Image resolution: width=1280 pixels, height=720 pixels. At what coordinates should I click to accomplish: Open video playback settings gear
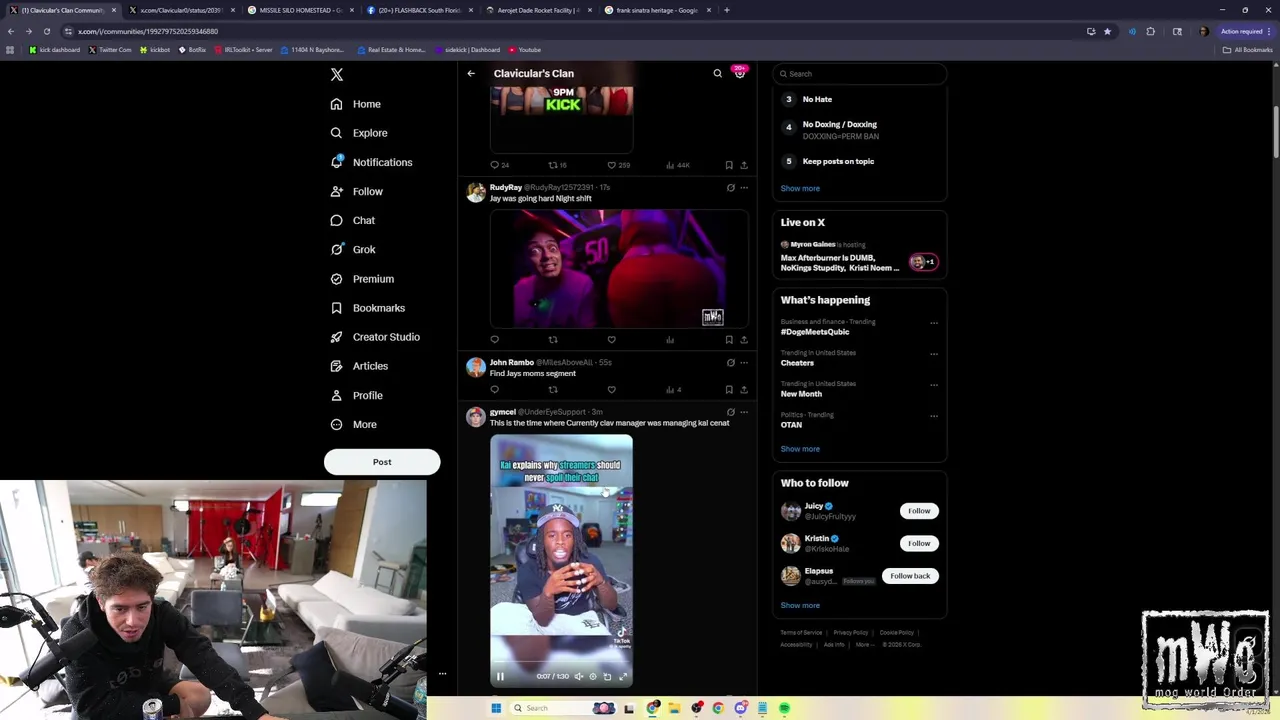point(593,677)
